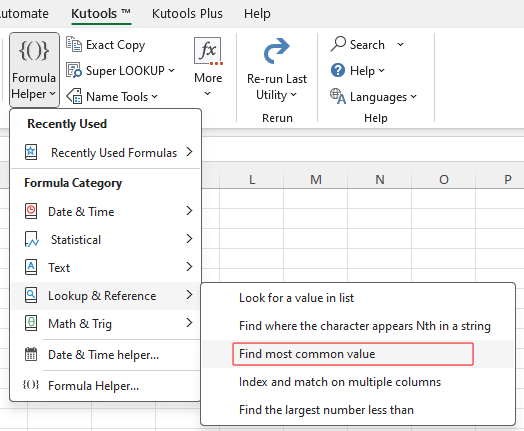The image size is (524, 431).
Task: Select column P header
Action: (500, 179)
